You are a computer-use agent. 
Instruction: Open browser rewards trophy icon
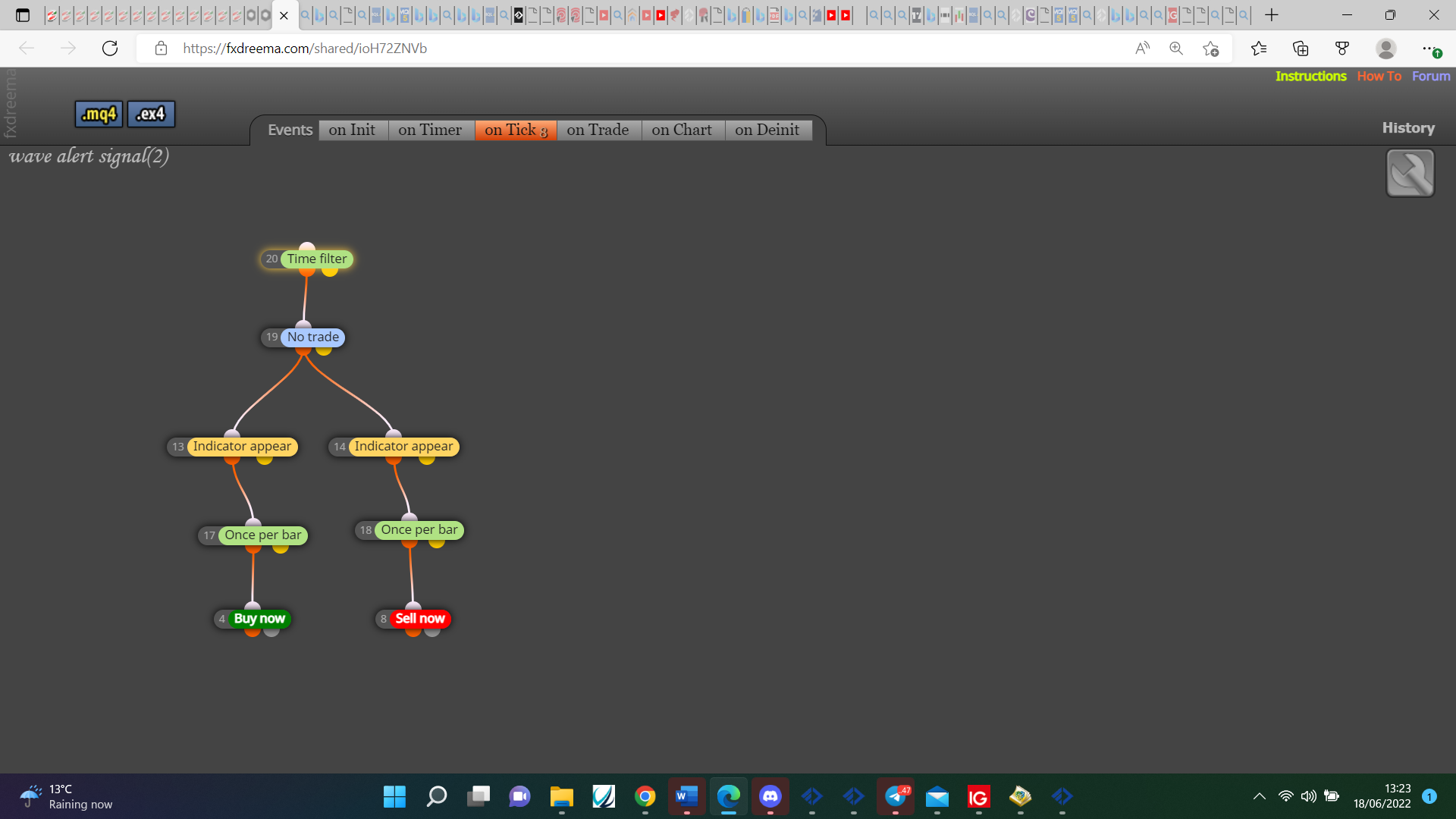1342,49
